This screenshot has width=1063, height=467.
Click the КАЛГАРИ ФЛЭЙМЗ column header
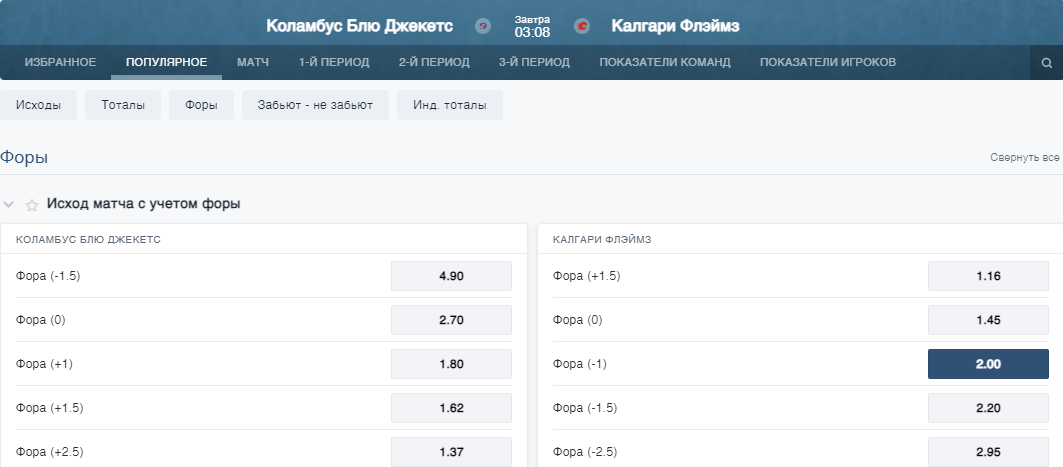(x=602, y=239)
